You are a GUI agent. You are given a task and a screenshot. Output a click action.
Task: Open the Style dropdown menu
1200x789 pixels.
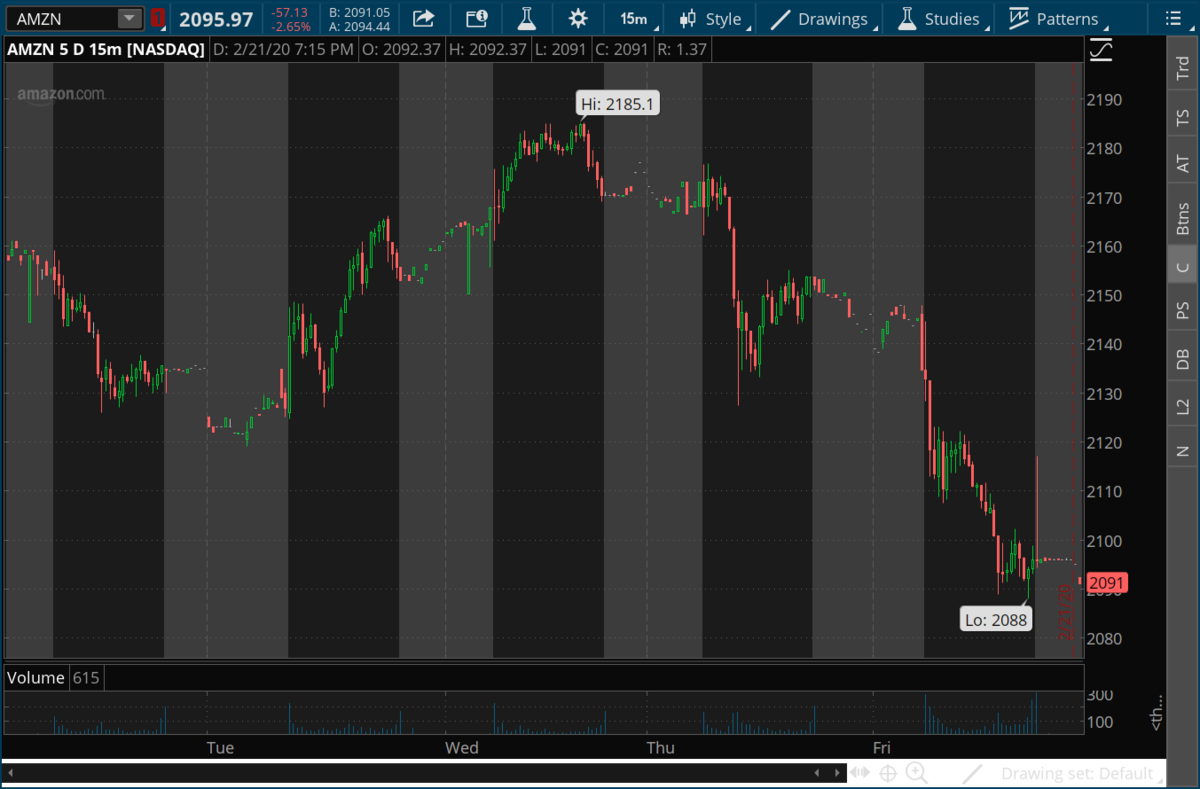714,18
